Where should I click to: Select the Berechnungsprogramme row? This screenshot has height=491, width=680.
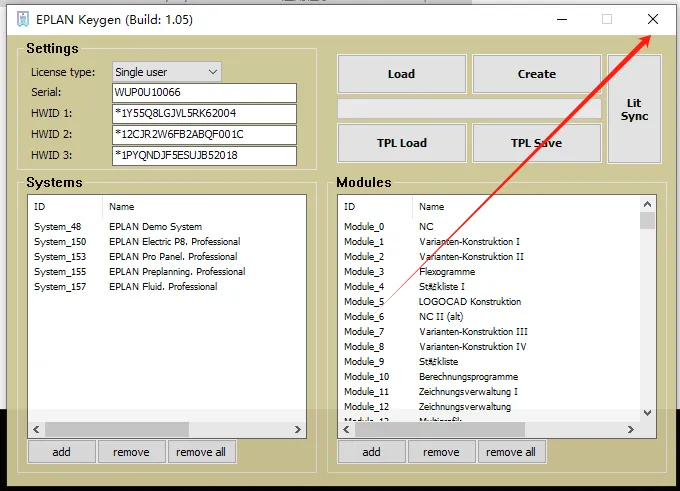pyautogui.click(x=489, y=377)
